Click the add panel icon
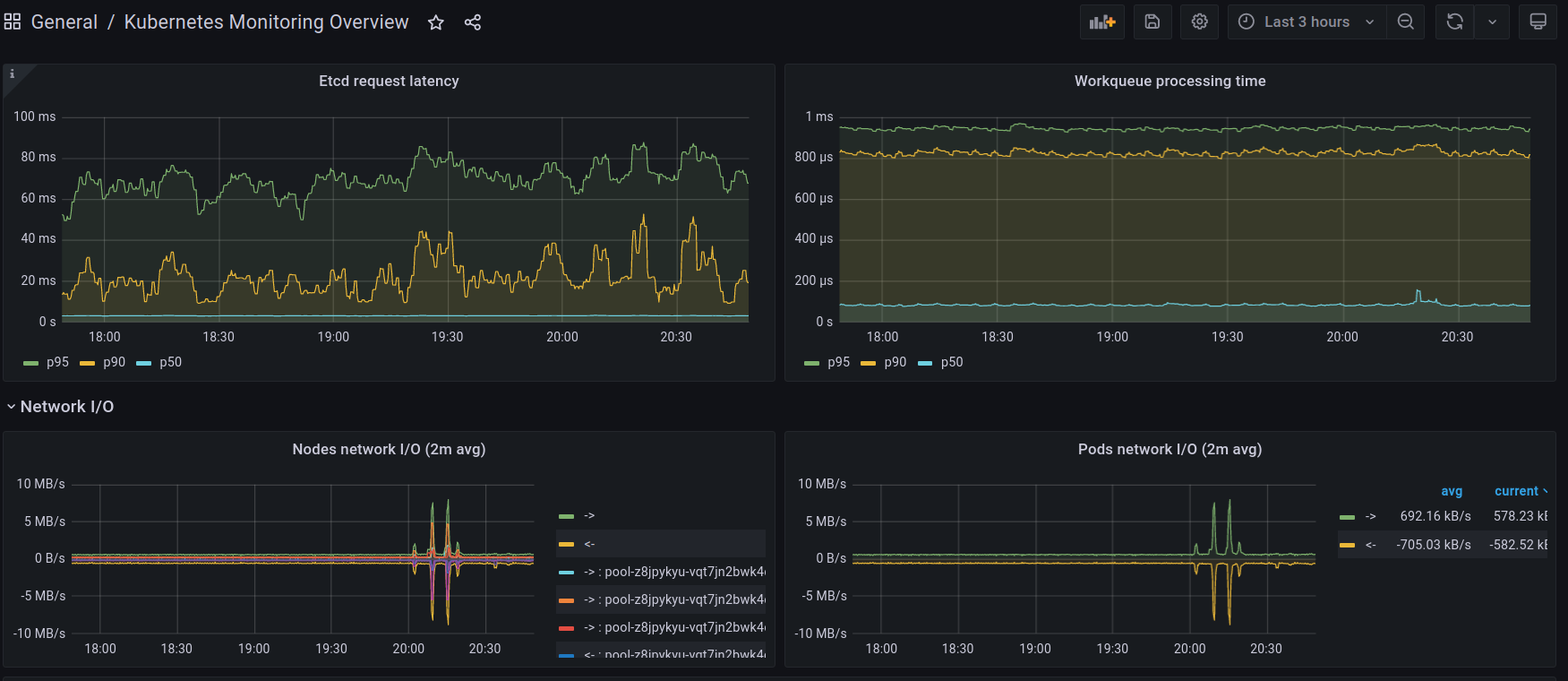 1101,22
